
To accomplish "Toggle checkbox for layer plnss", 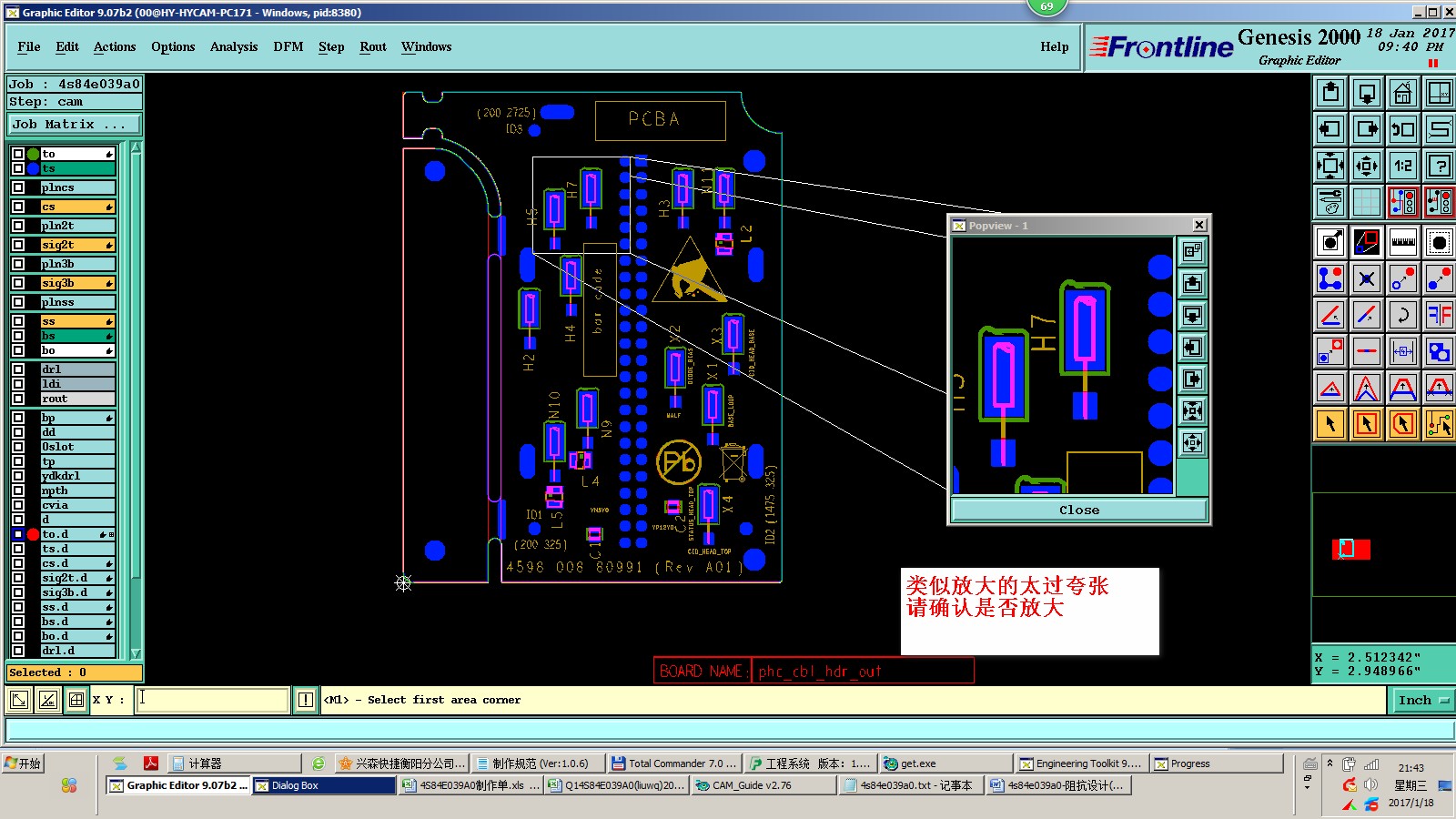I will pyautogui.click(x=17, y=302).
